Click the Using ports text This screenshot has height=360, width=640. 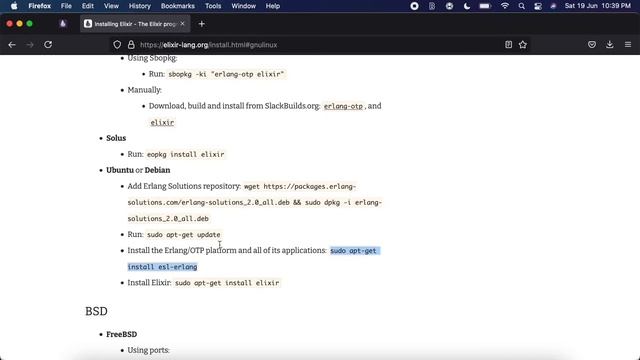pyautogui.click(x=148, y=350)
